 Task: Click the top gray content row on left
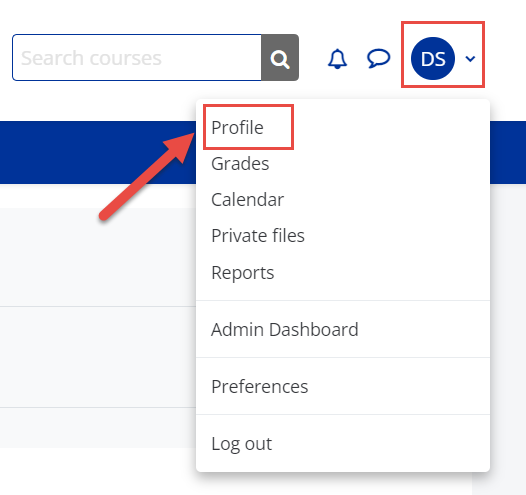click(x=98, y=257)
